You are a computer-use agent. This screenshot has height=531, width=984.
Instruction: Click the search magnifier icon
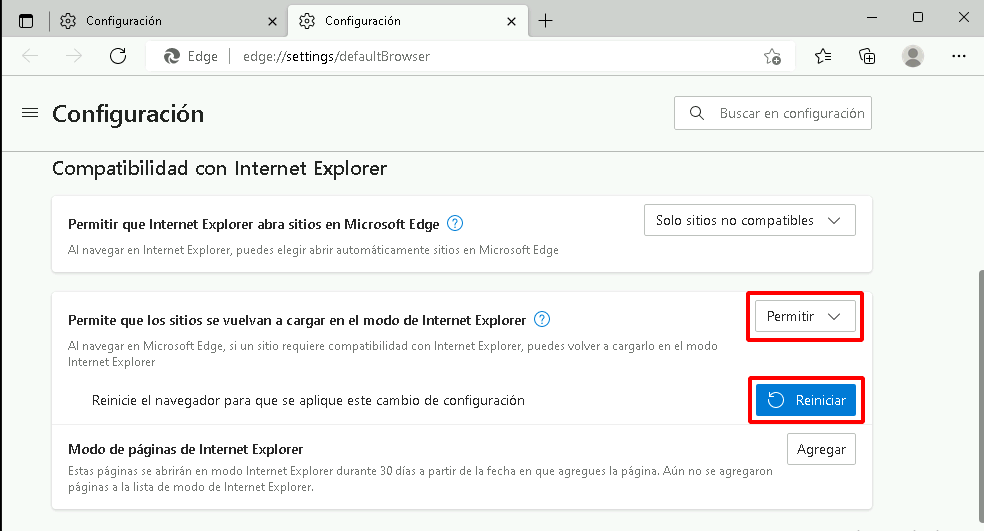697,113
